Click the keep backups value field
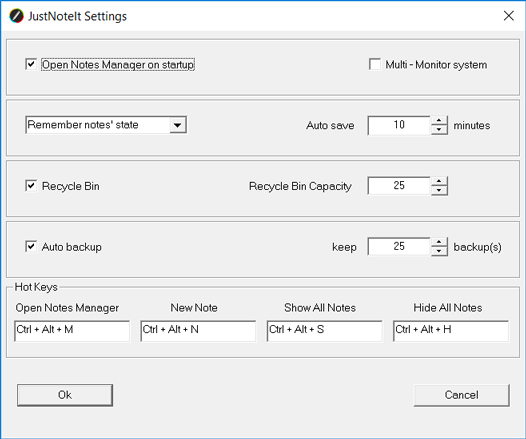This screenshot has height=439, width=526. tap(399, 247)
